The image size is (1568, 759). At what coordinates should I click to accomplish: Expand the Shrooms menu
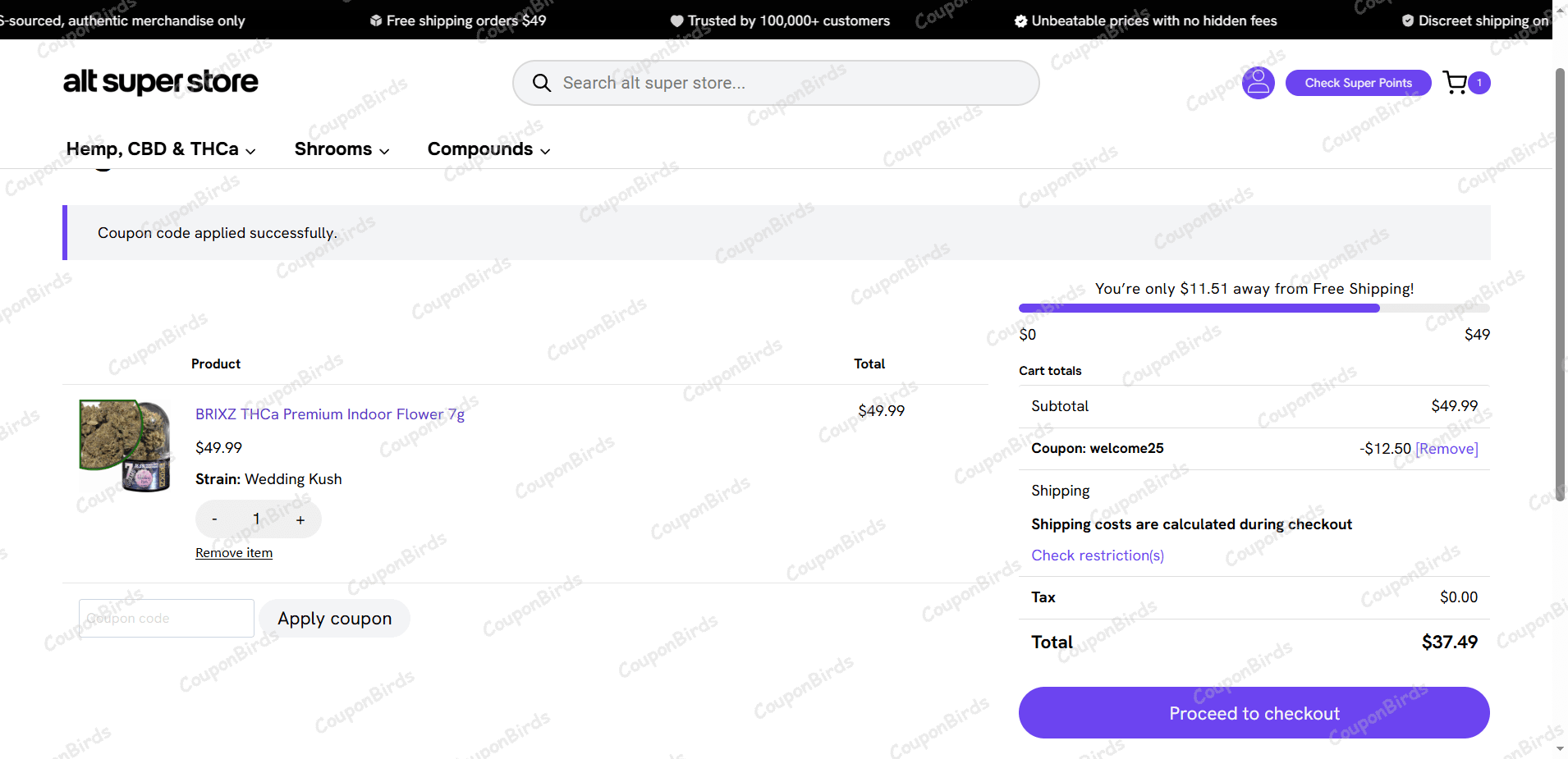click(x=342, y=149)
